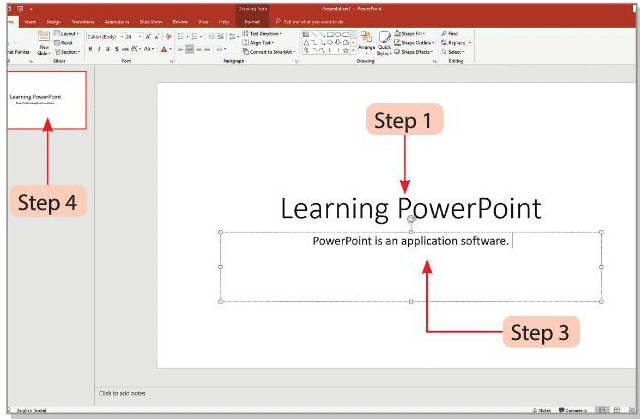Open the Section dropdown

click(x=68, y=52)
